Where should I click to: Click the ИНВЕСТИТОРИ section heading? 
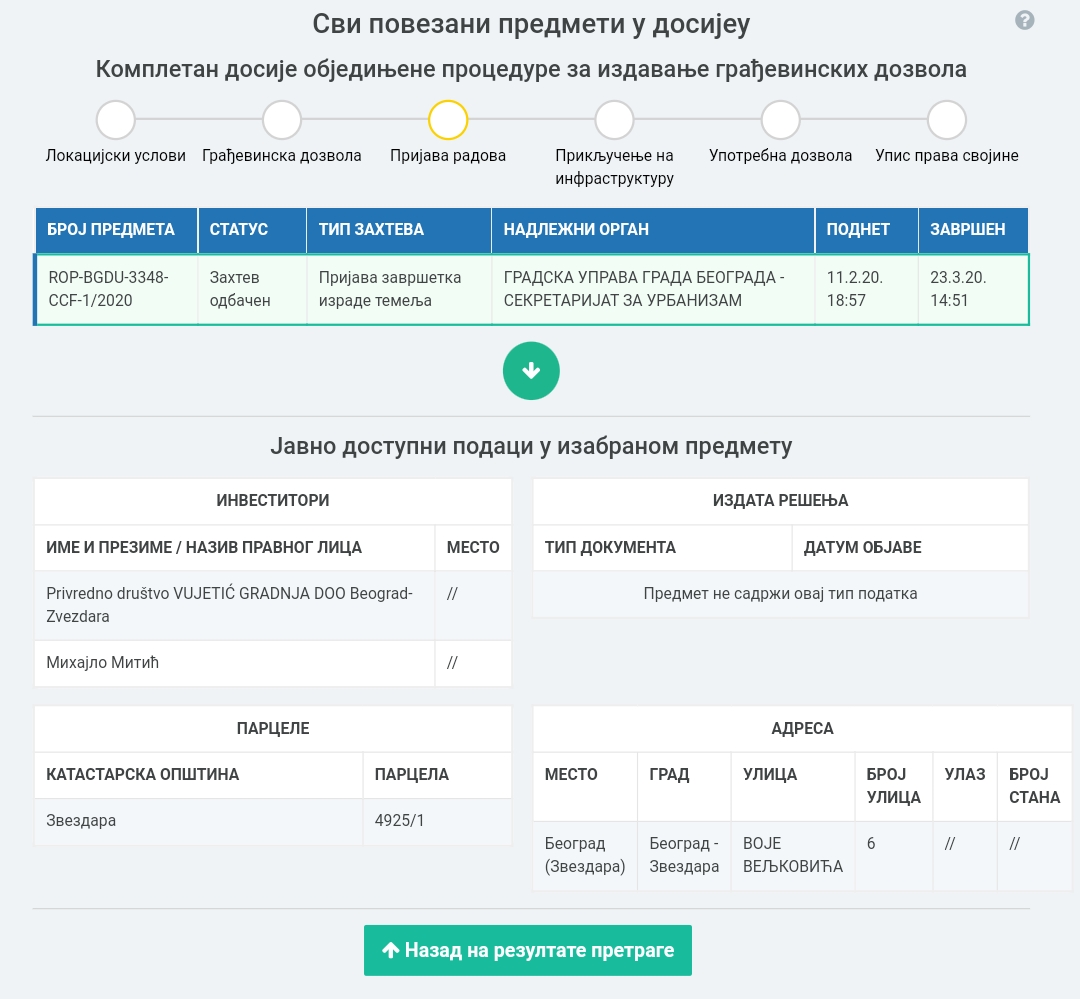pyautogui.click(x=273, y=500)
